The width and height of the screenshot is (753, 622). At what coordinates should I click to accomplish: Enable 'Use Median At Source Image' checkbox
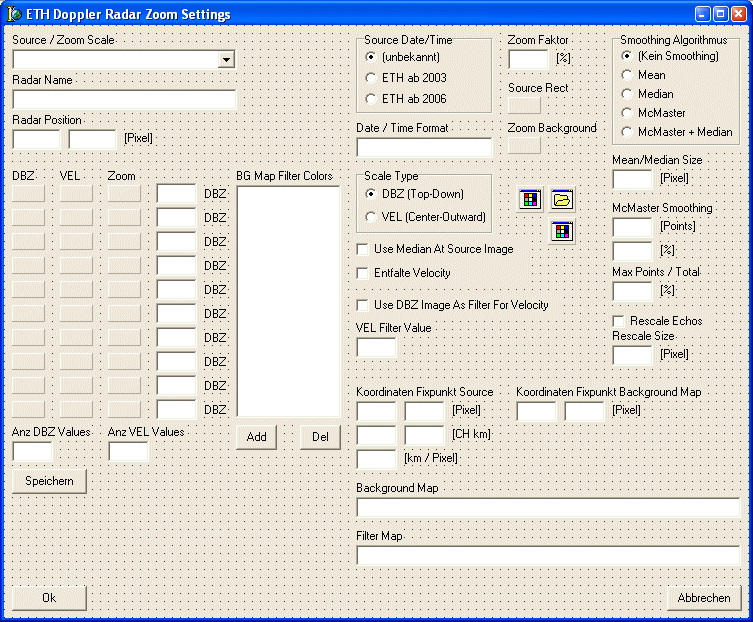coord(364,249)
